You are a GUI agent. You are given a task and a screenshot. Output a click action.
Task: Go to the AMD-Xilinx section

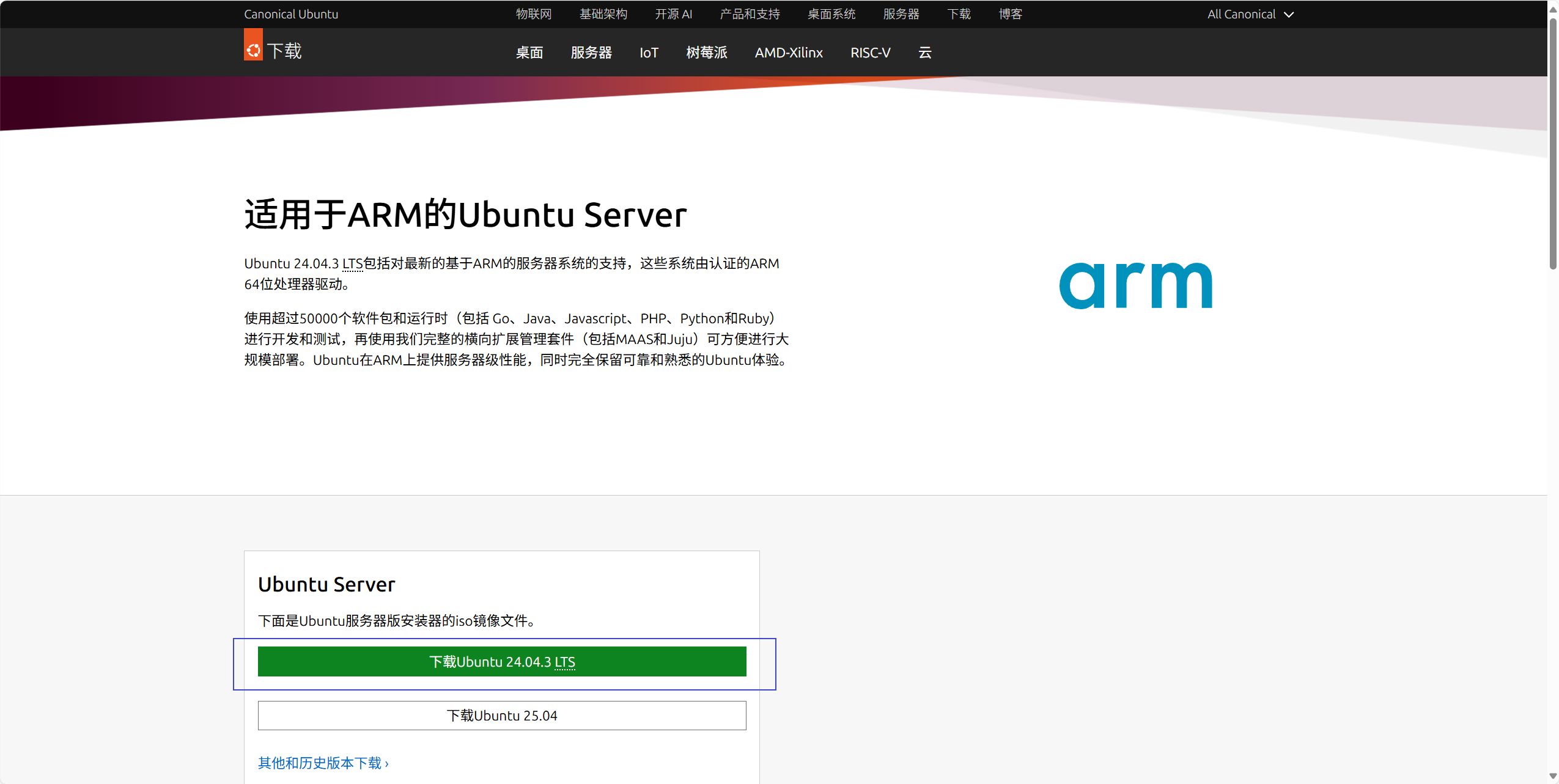tap(788, 53)
